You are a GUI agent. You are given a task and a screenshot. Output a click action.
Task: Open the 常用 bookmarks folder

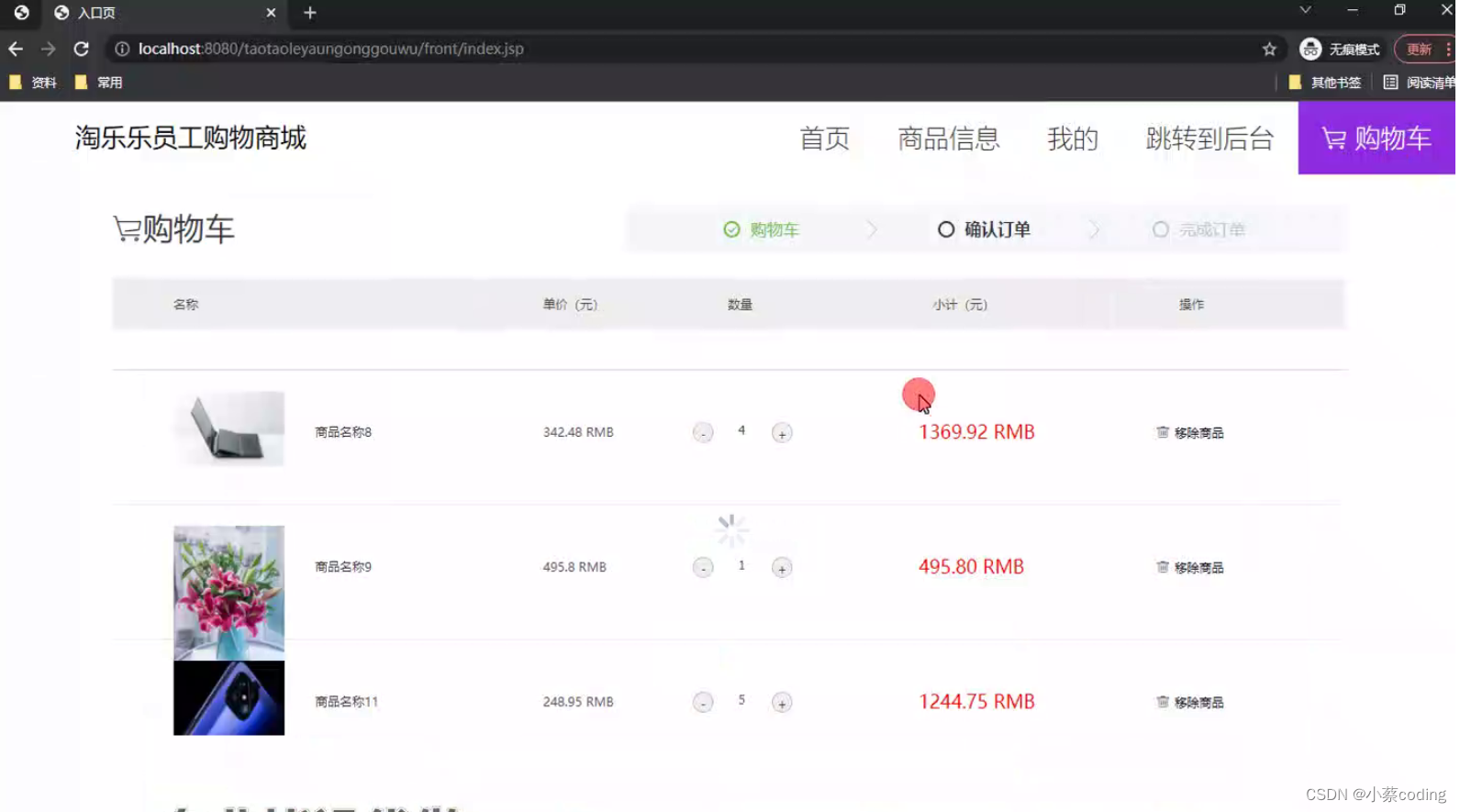click(98, 83)
